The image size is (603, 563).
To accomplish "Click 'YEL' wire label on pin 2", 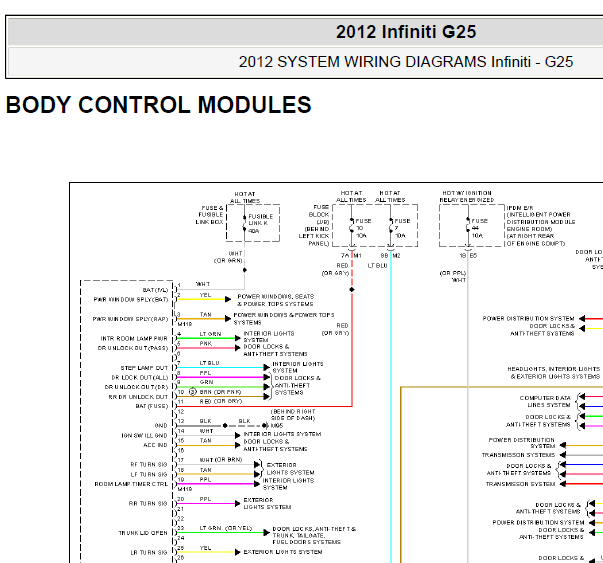I will click(205, 295).
